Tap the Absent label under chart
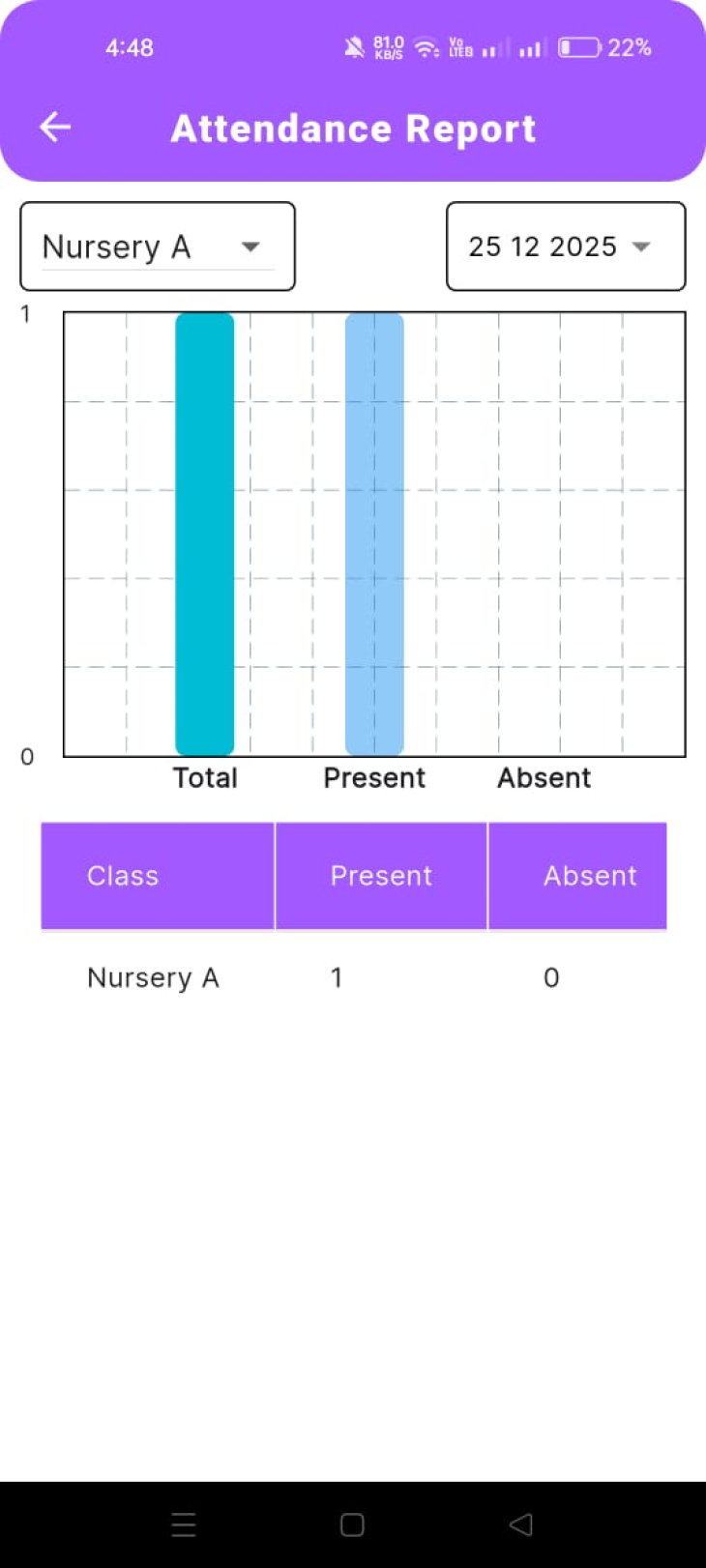The height and width of the screenshot is (1568, 706). tap(544, 778)
